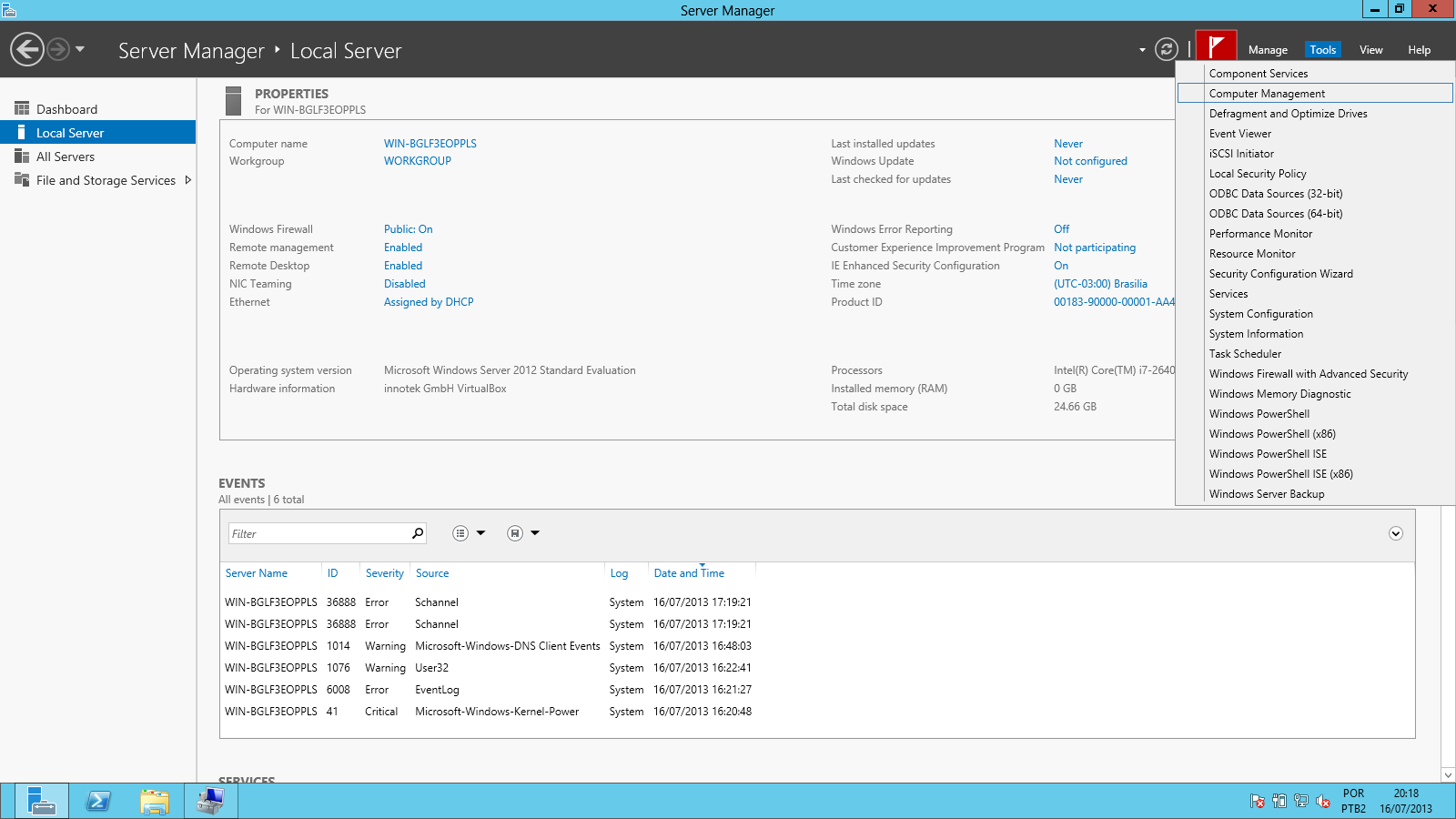Screen dimensions: 1456x819
Task: Open Computer Management
Action: click(1315, 94)
